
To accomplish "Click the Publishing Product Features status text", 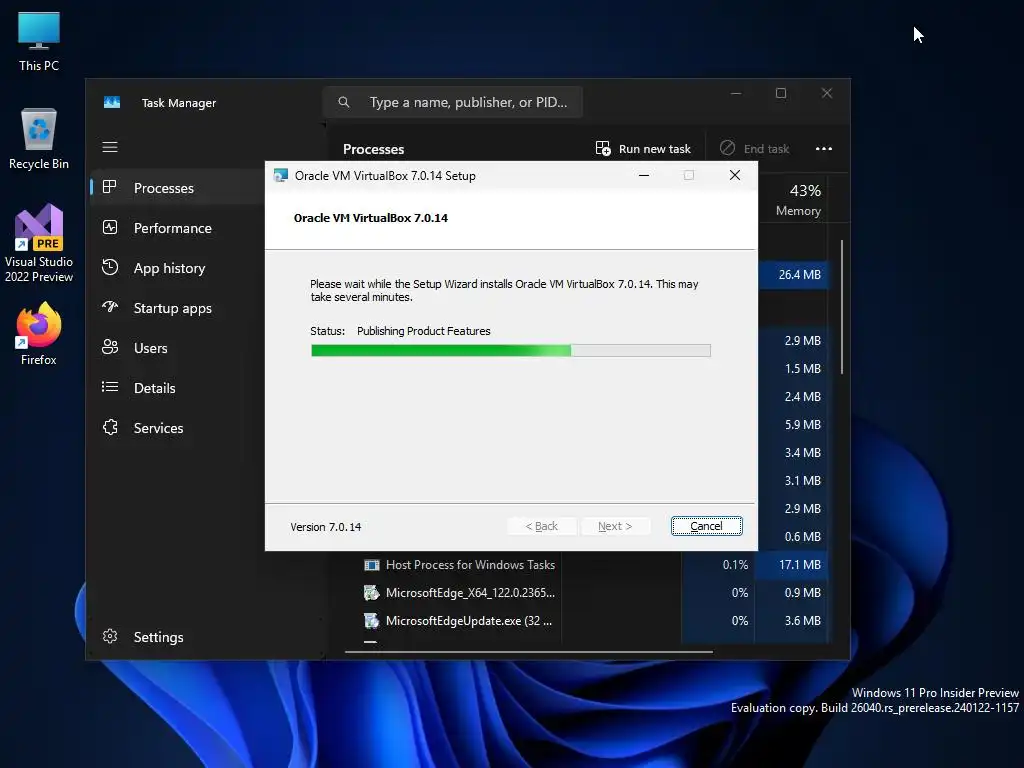I will click(424, 331).
